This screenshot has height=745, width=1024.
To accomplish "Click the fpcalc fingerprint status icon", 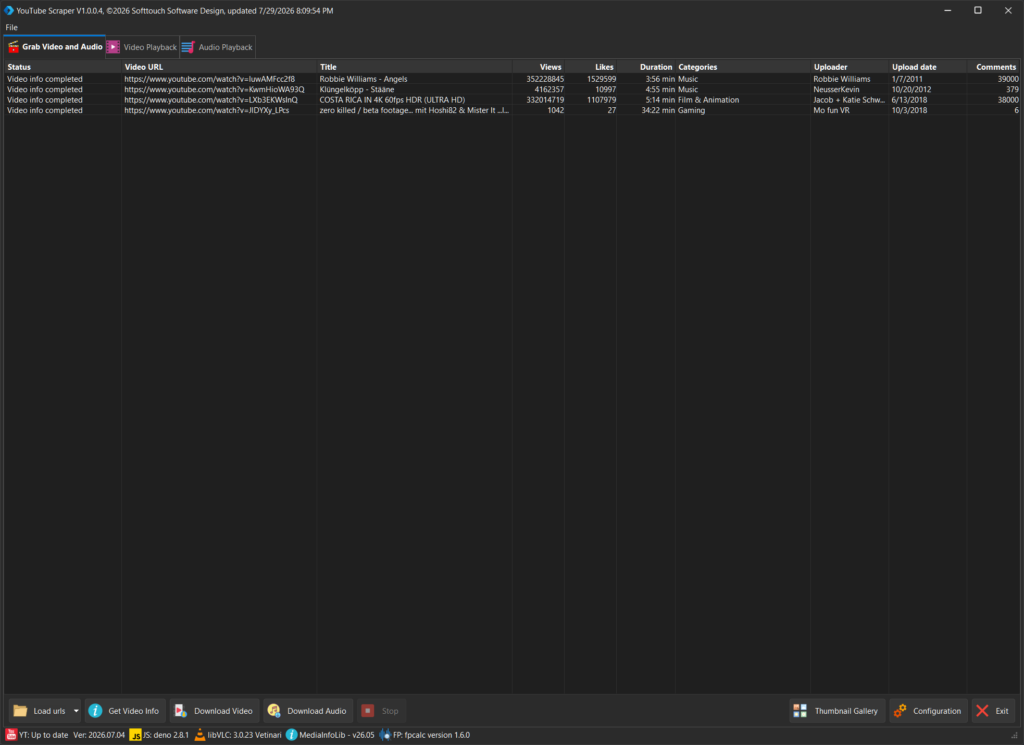I will coord(385,735).
